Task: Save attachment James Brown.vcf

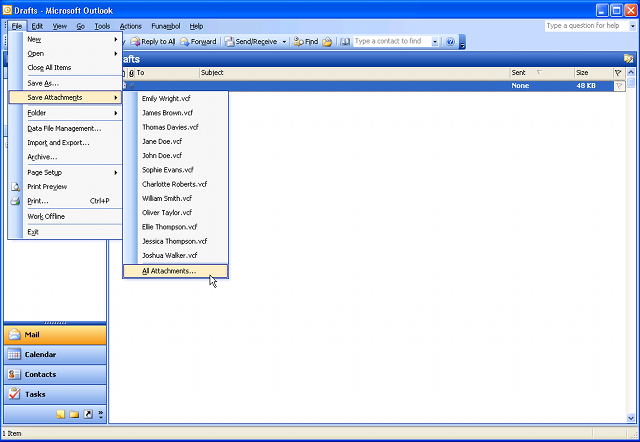Action: [176, 113]
